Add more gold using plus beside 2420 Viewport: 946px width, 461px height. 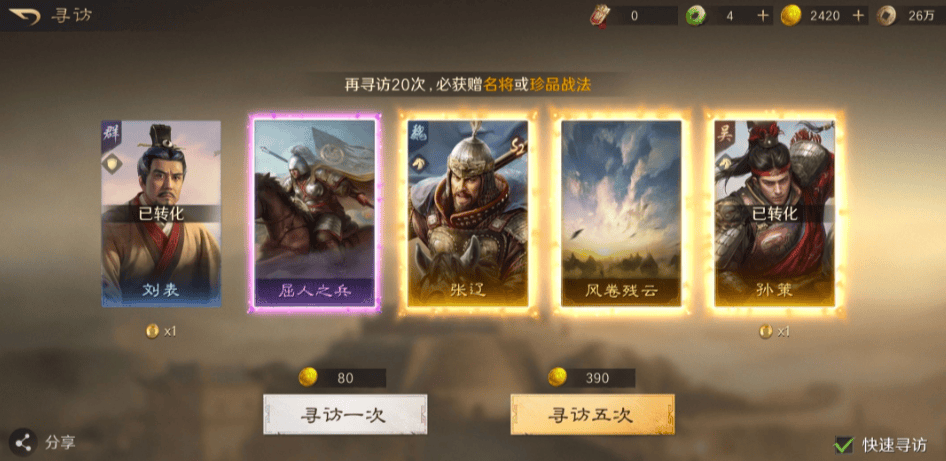coord(858,16)
